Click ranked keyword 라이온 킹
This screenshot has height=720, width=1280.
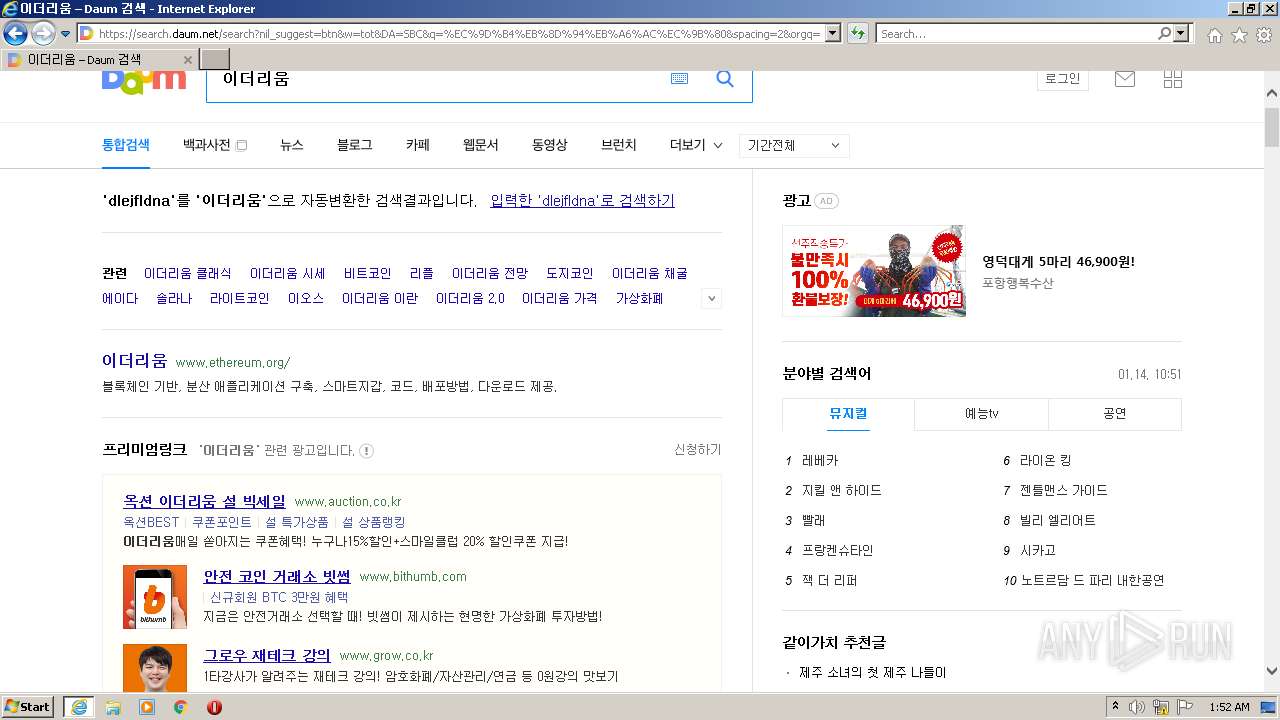(x=1045, y=461)
